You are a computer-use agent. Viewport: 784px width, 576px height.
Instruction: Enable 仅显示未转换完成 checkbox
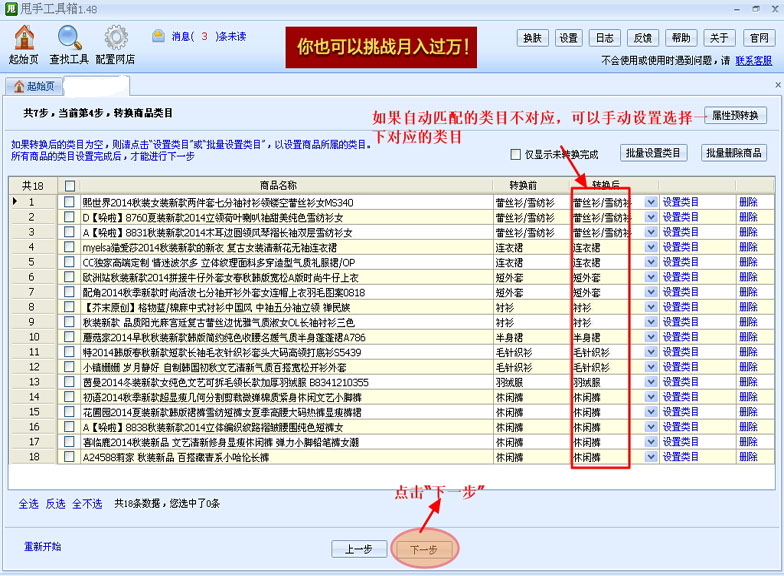tap(516, 154)
